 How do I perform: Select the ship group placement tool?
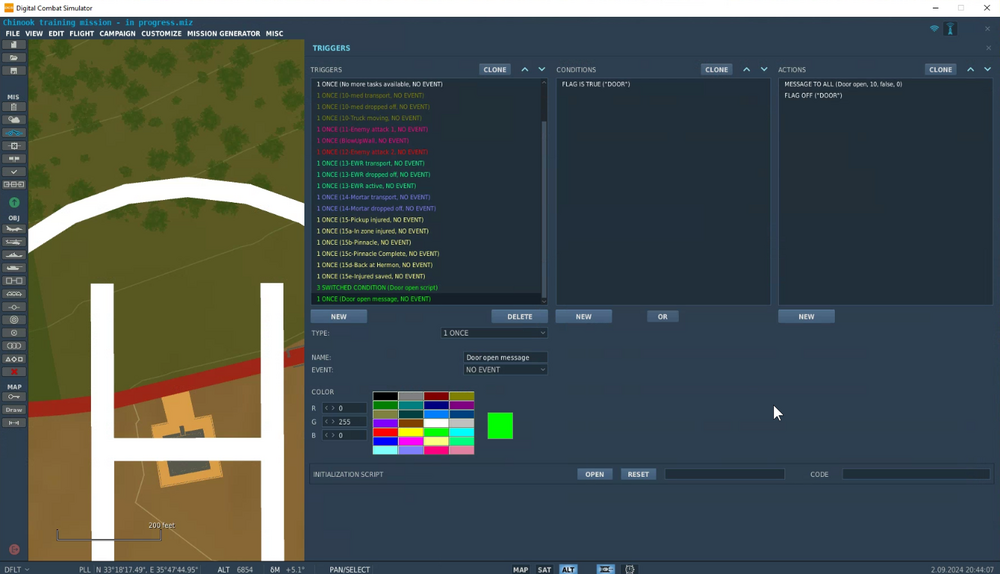pos(13,255)
